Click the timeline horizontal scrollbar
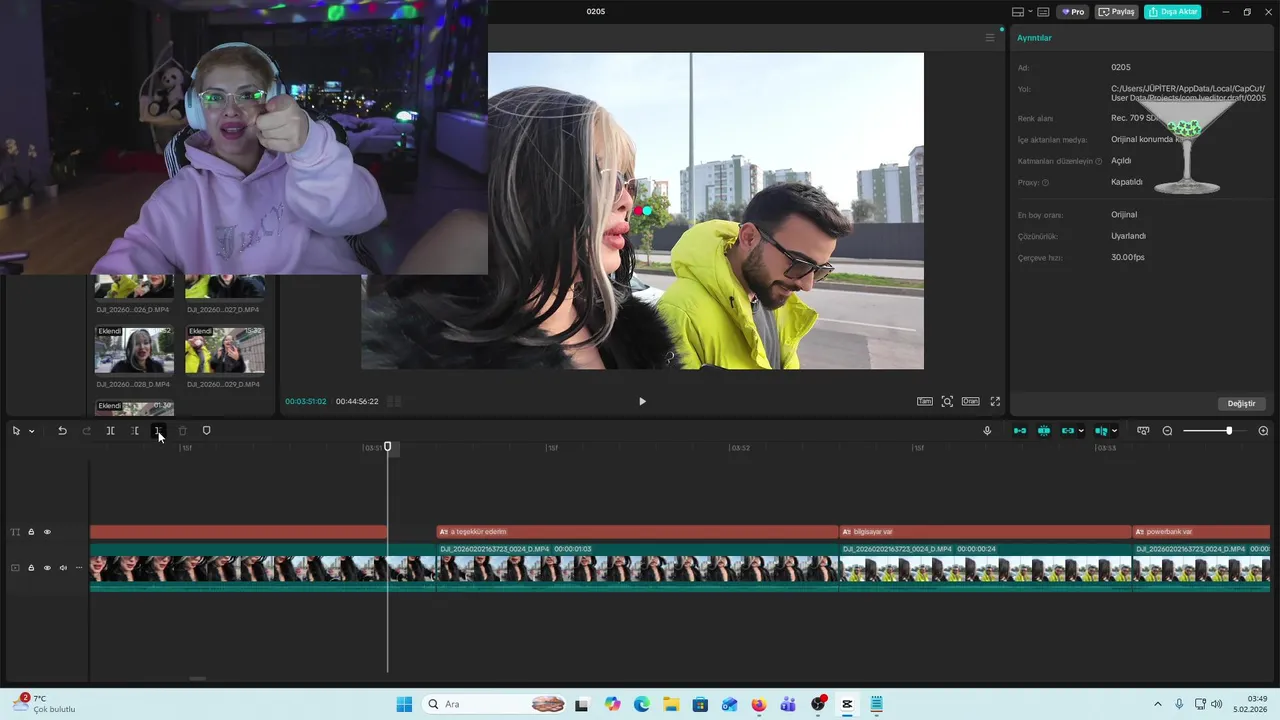 tap(198, 679)
